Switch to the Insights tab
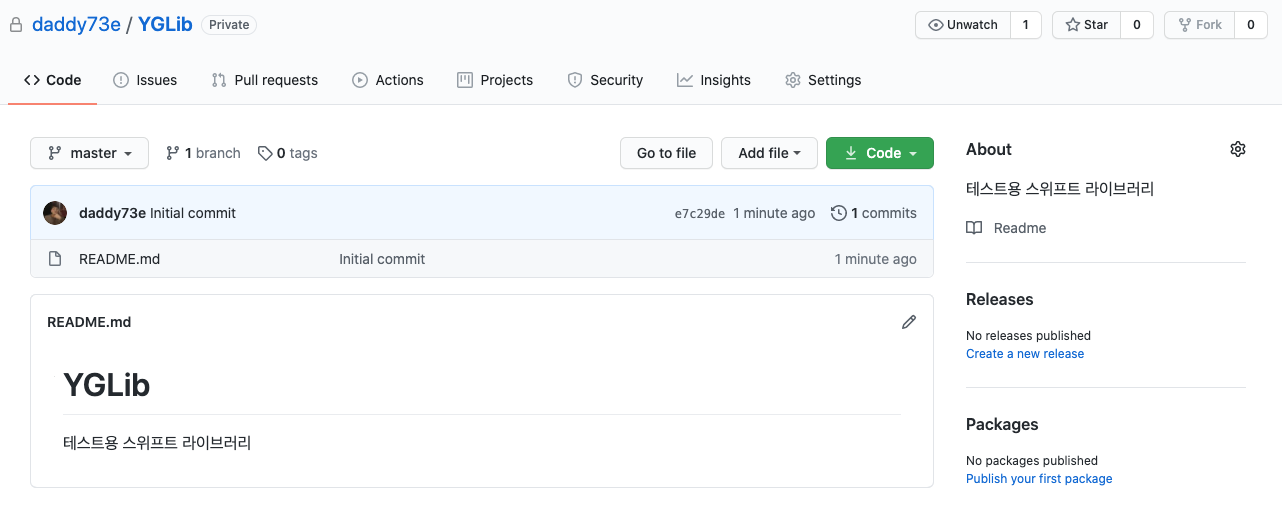Image resolution: width=1282 pixels, height=511 pixels. 714,80
